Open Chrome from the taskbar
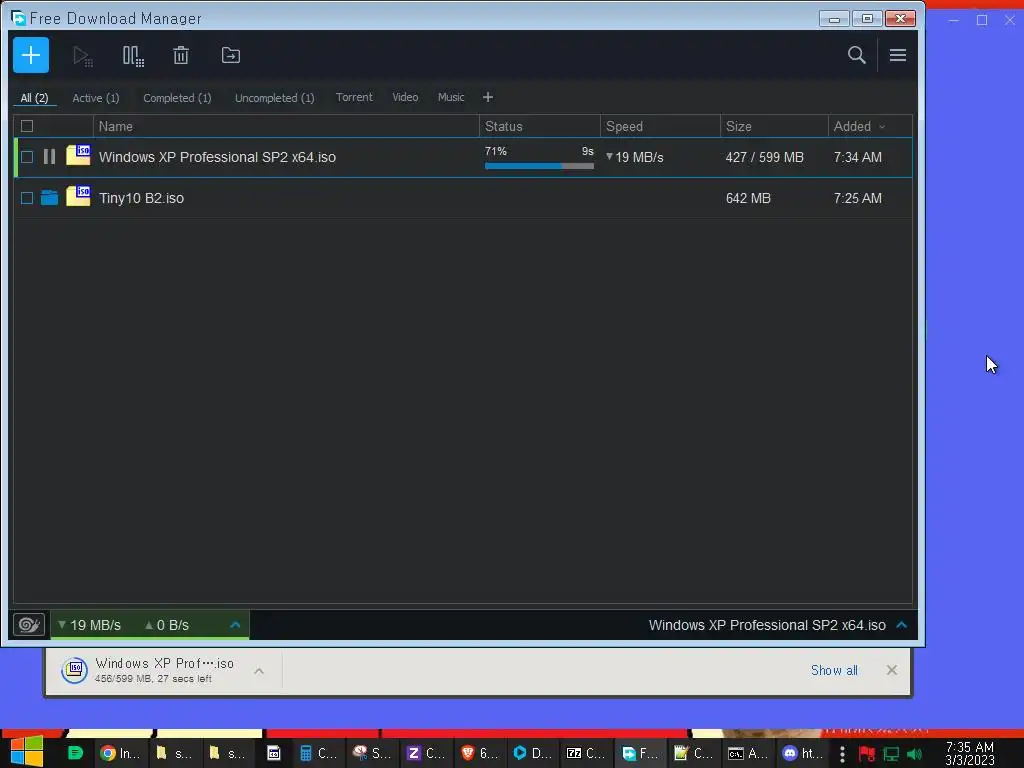 120,753
